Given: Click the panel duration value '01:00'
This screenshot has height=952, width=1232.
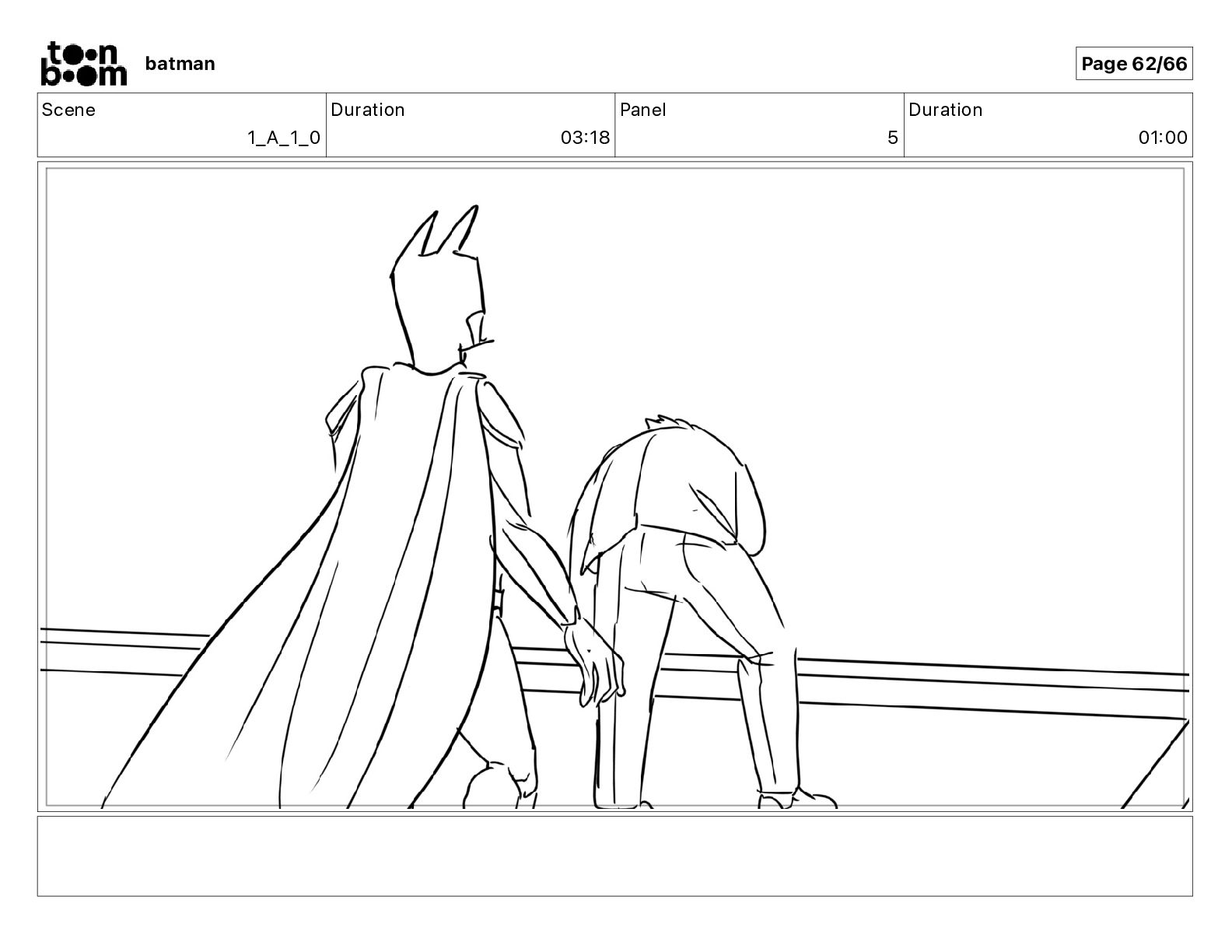Looking at the screenshot, I should pyautogui.click(x=1163, y=138).
